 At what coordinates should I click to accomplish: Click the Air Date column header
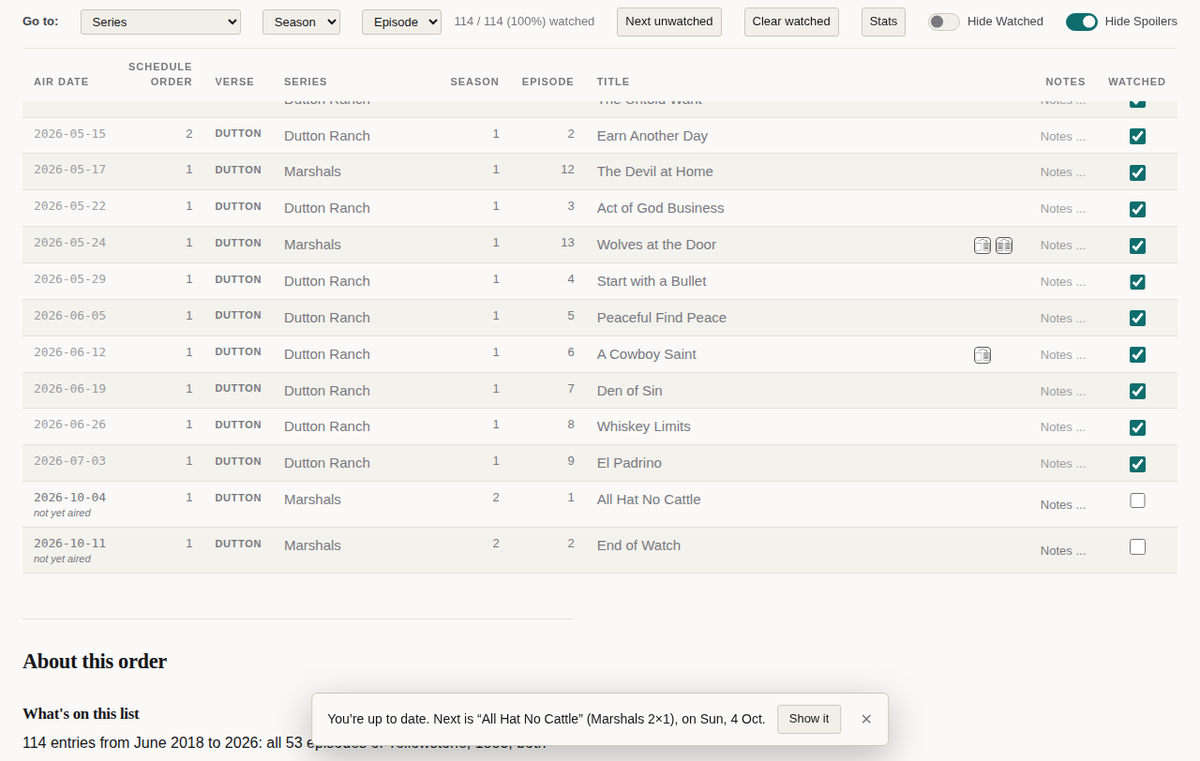(x=61, y=82)
